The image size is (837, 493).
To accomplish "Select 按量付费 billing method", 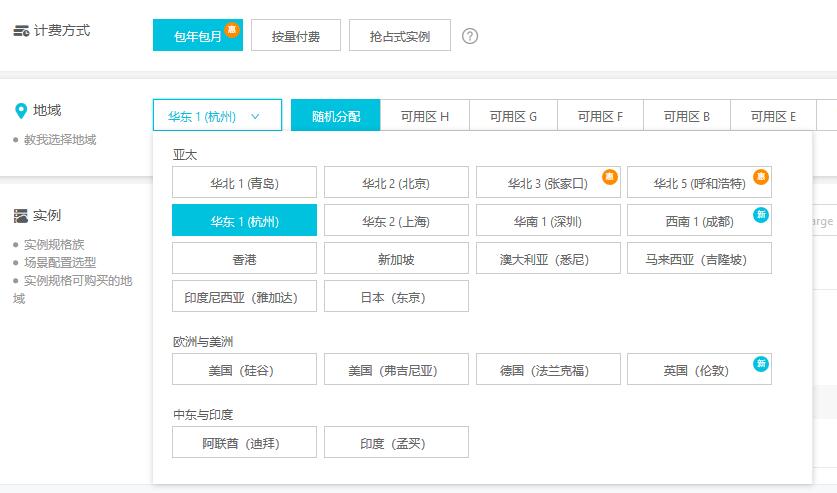I will tap(296, 35).
